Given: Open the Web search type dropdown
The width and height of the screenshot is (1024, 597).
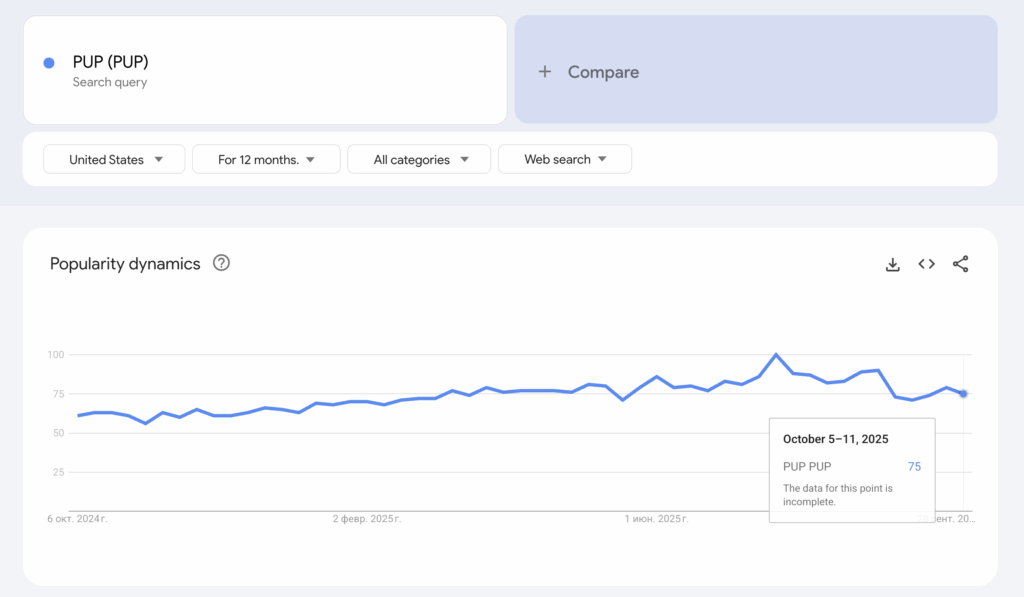Looking at the screenshot, I should (x=564, y=159).
